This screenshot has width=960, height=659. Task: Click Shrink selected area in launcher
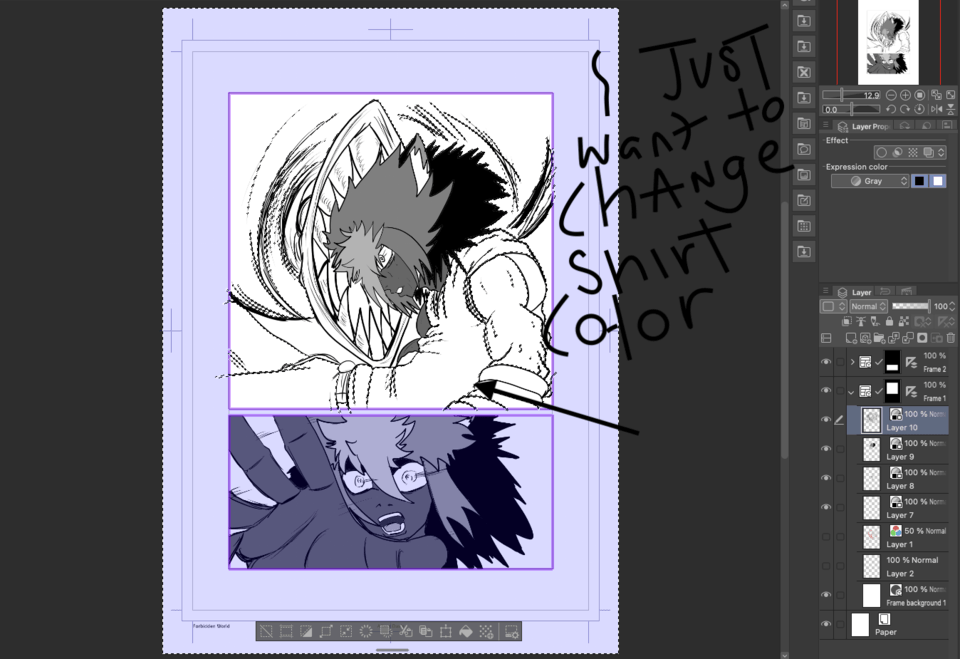346,631
